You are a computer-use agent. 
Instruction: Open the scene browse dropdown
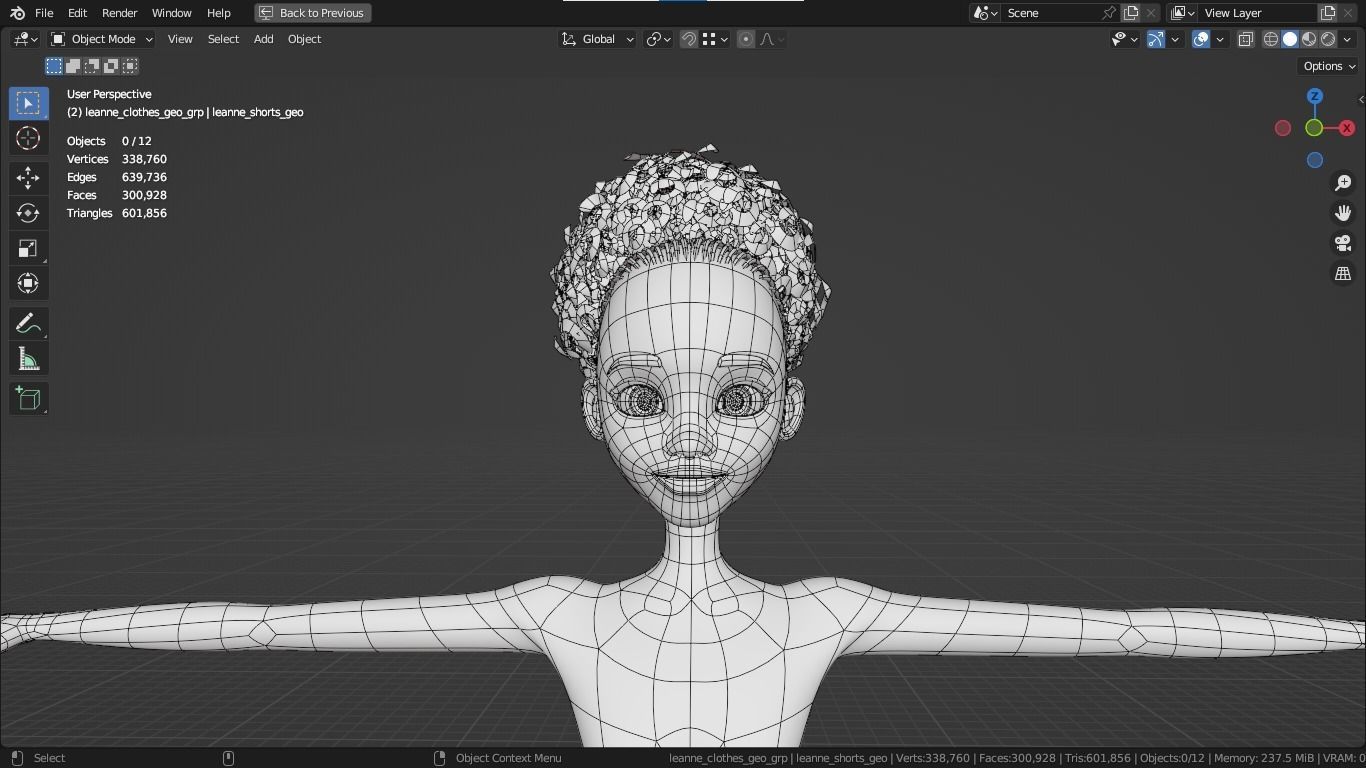pos(986,13)
